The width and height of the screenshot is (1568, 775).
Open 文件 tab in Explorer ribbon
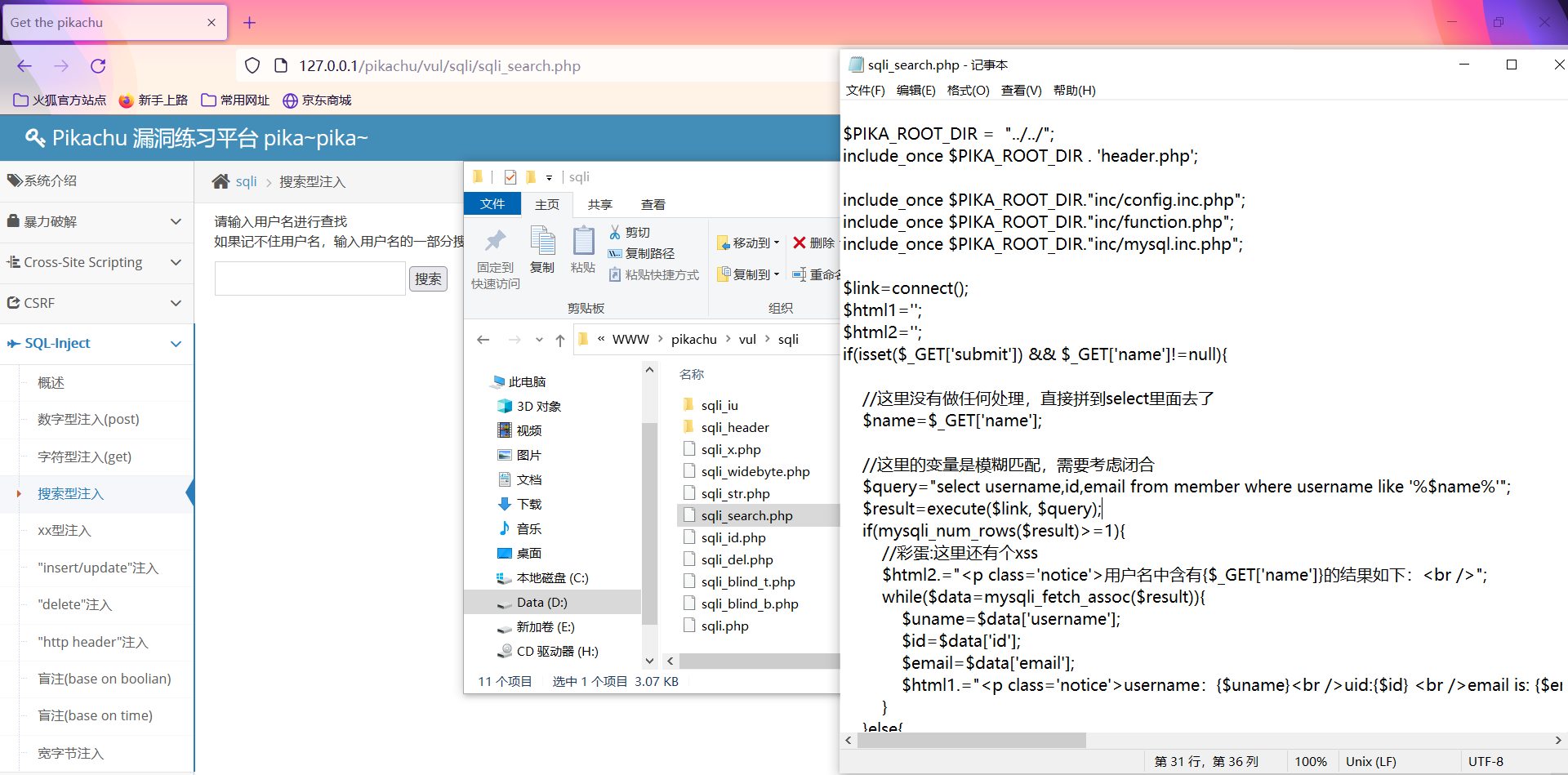pos(492,204)
